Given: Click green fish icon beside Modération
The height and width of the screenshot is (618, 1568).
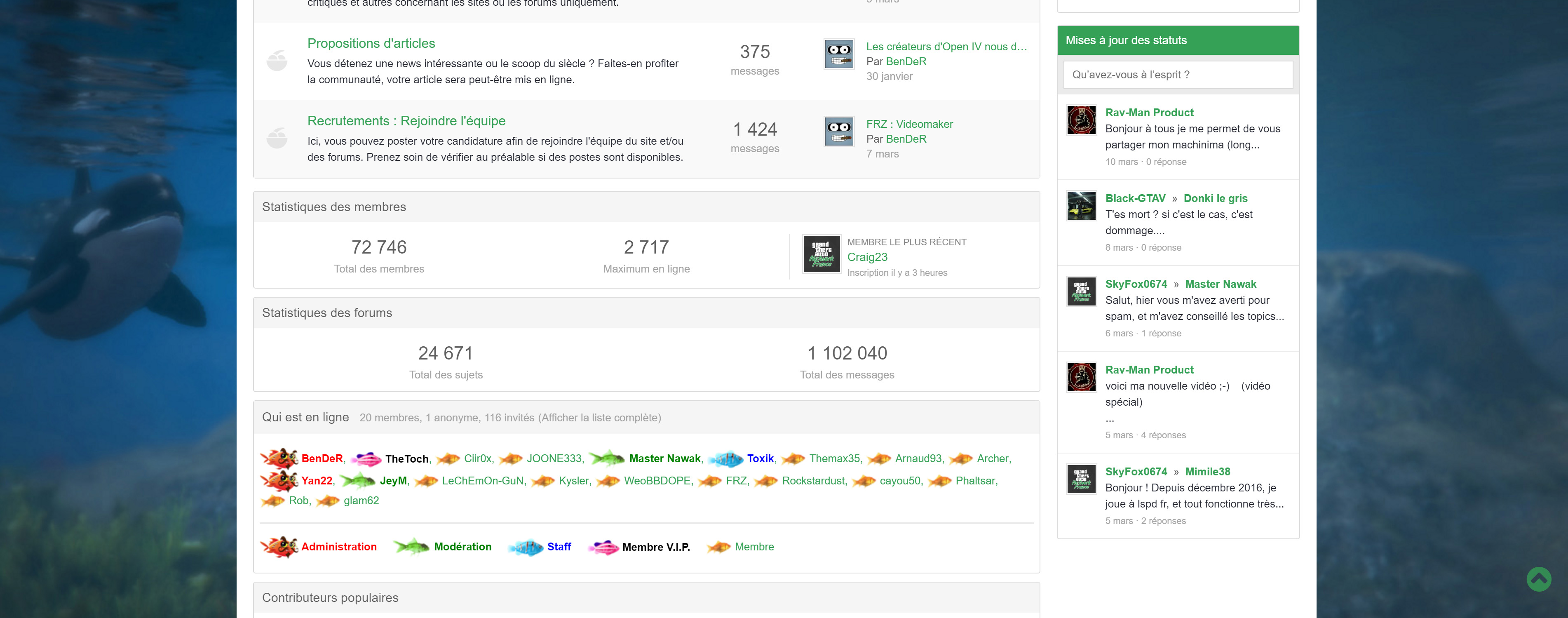Looking at the screenshot, I should 411,547.
